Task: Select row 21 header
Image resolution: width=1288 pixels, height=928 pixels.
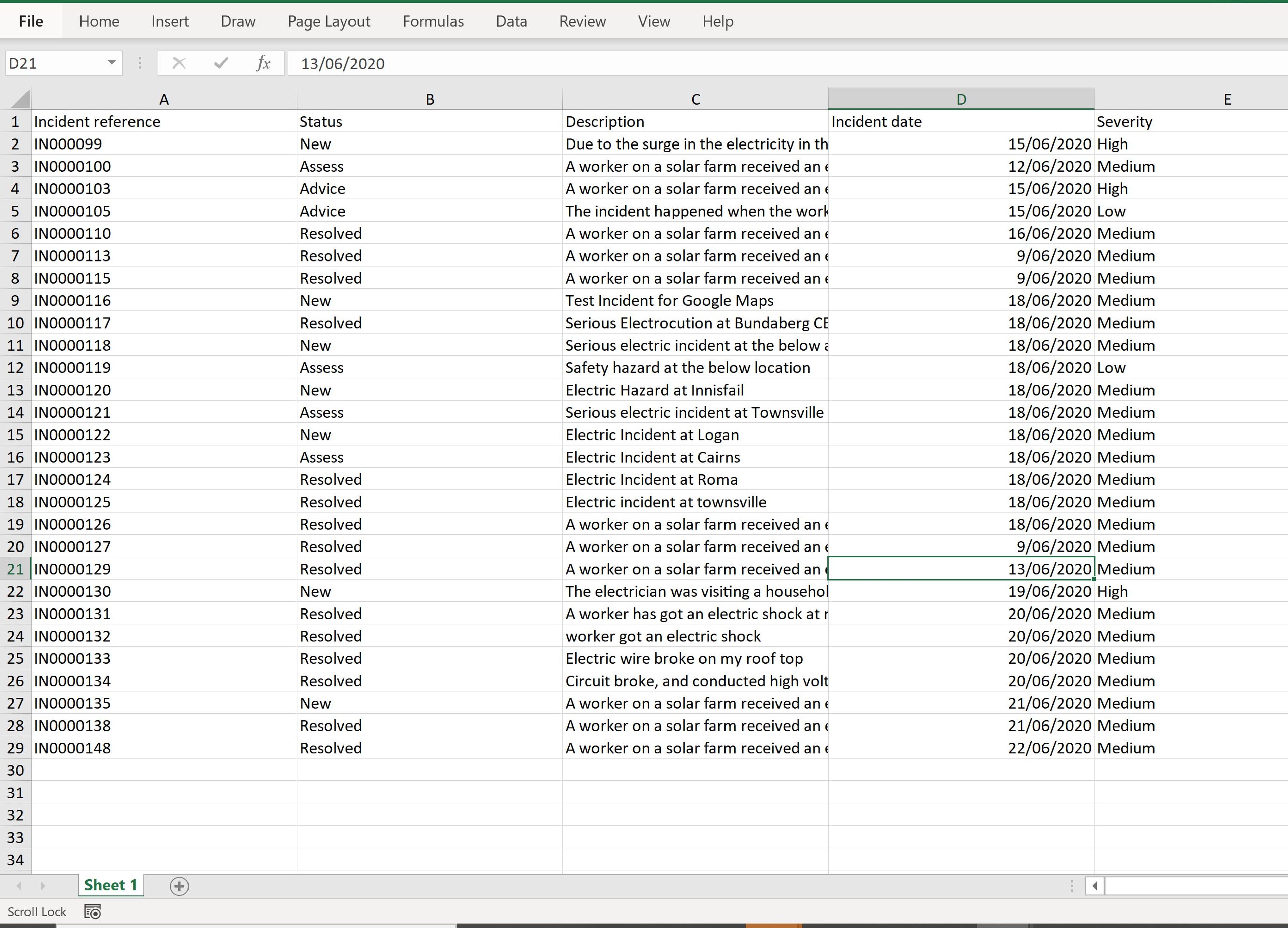Action: tap(15, 569)
